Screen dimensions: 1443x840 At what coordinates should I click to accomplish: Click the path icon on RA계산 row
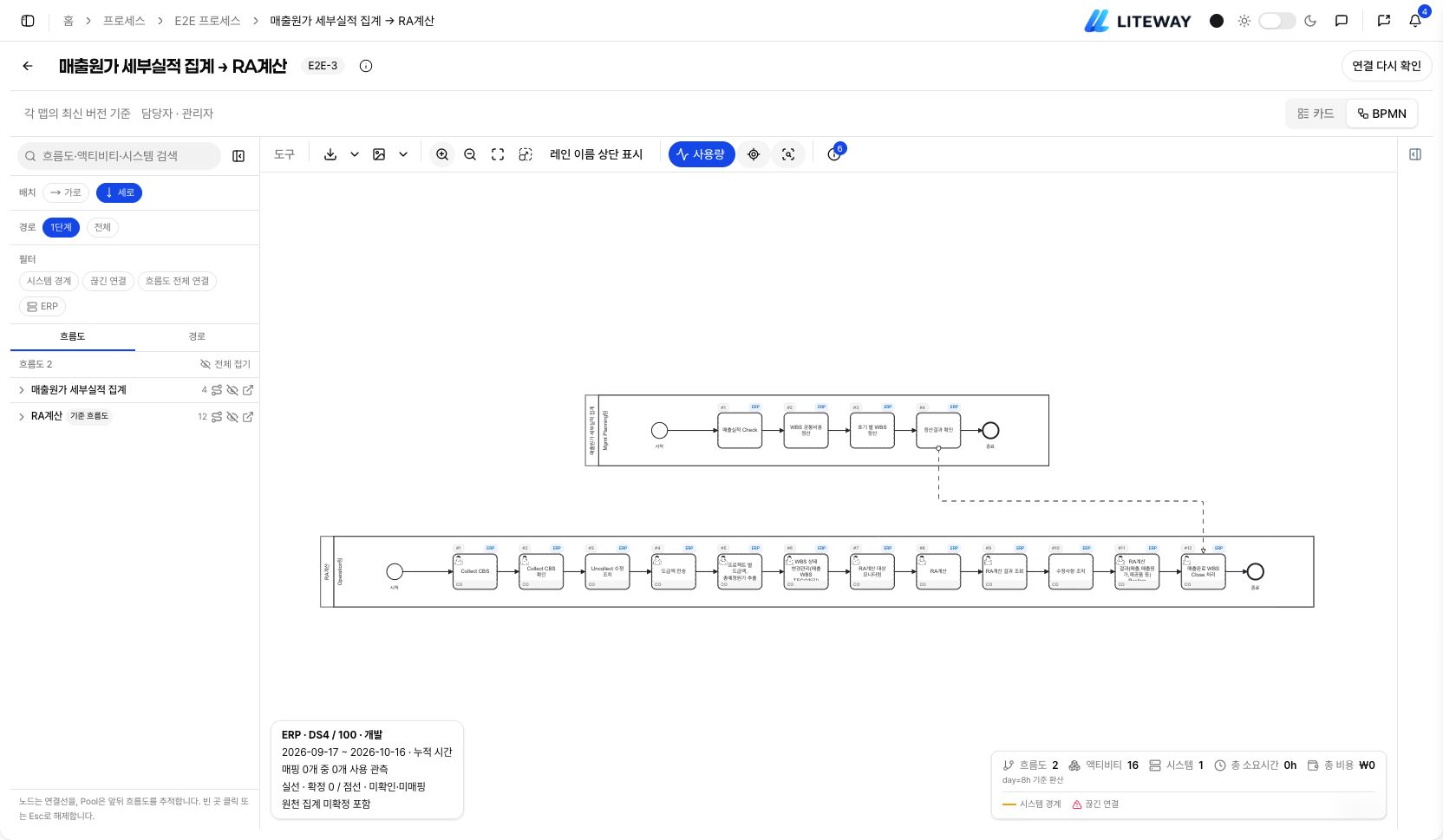pyautogui.click(x=217, y=417)
